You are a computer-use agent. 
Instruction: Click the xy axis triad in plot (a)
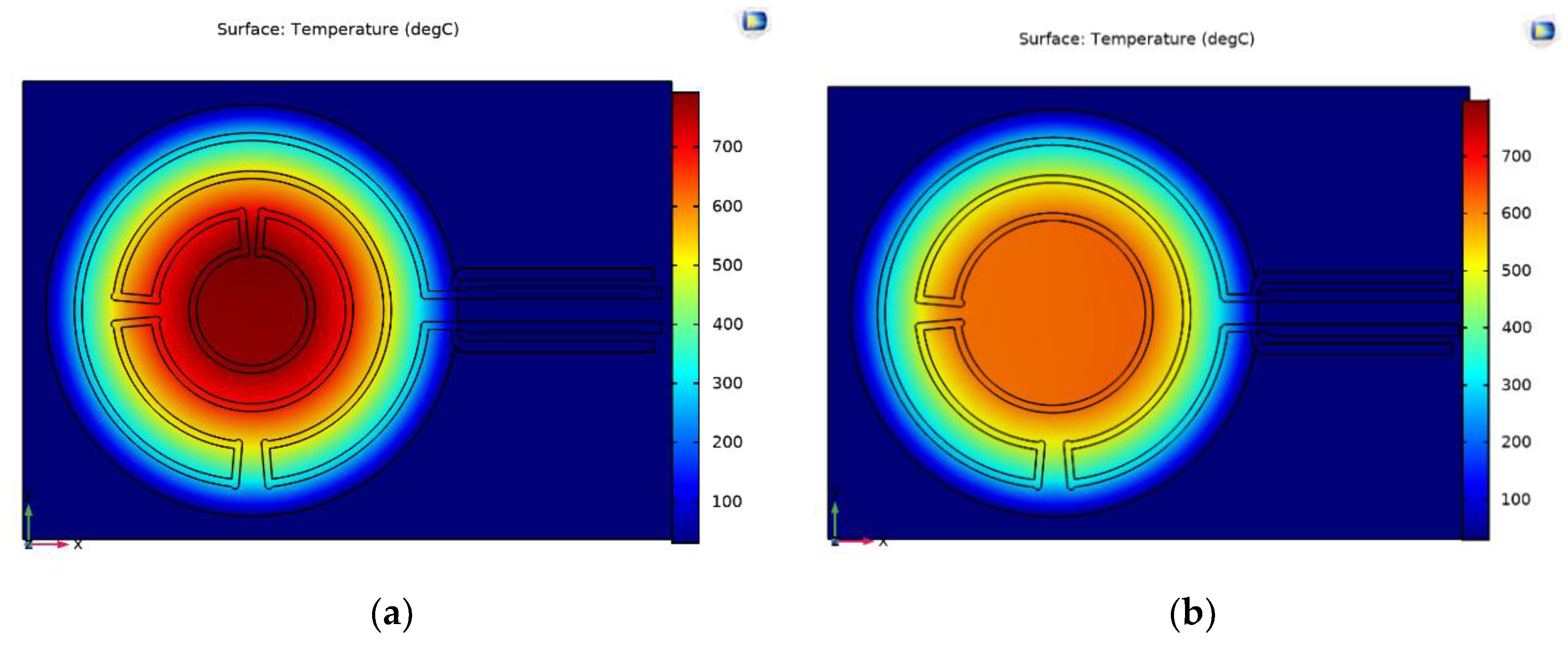pos(52,520)
